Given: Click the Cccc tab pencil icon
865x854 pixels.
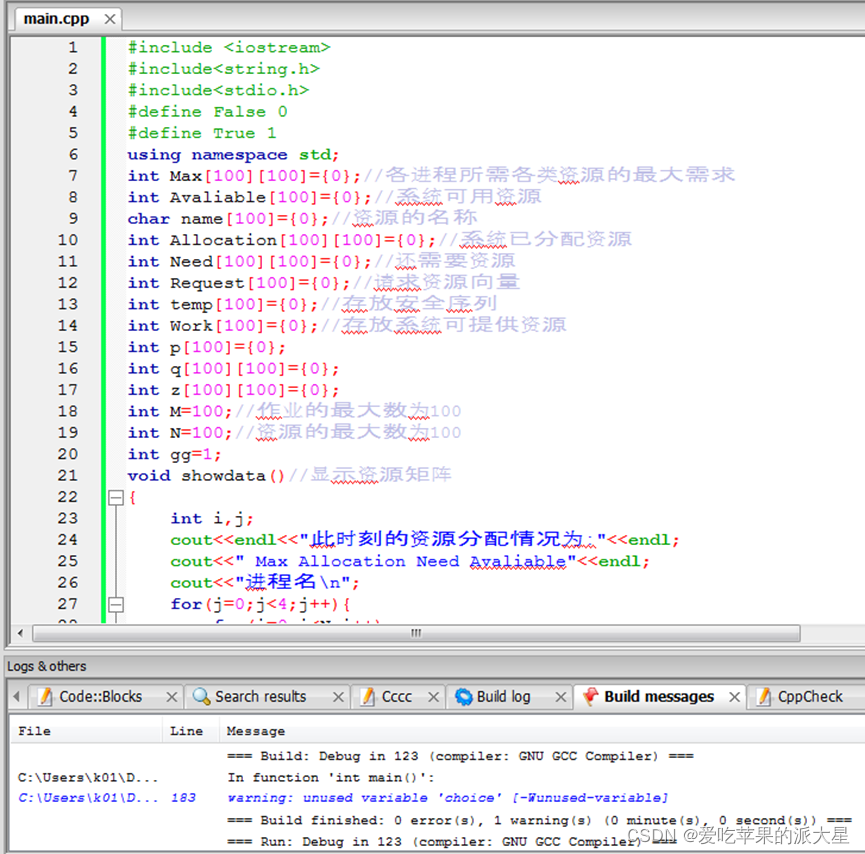Looking at the screenshot, I should [367, 697].
